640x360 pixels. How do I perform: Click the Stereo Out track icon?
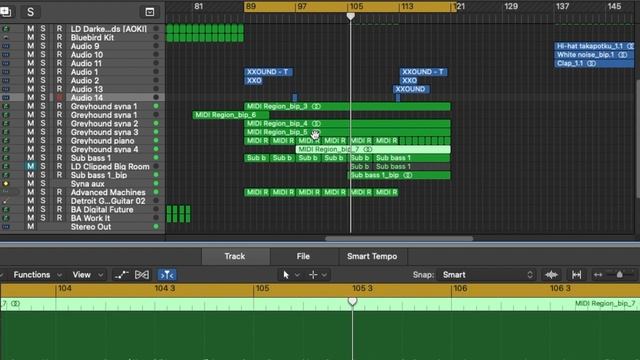6,227
